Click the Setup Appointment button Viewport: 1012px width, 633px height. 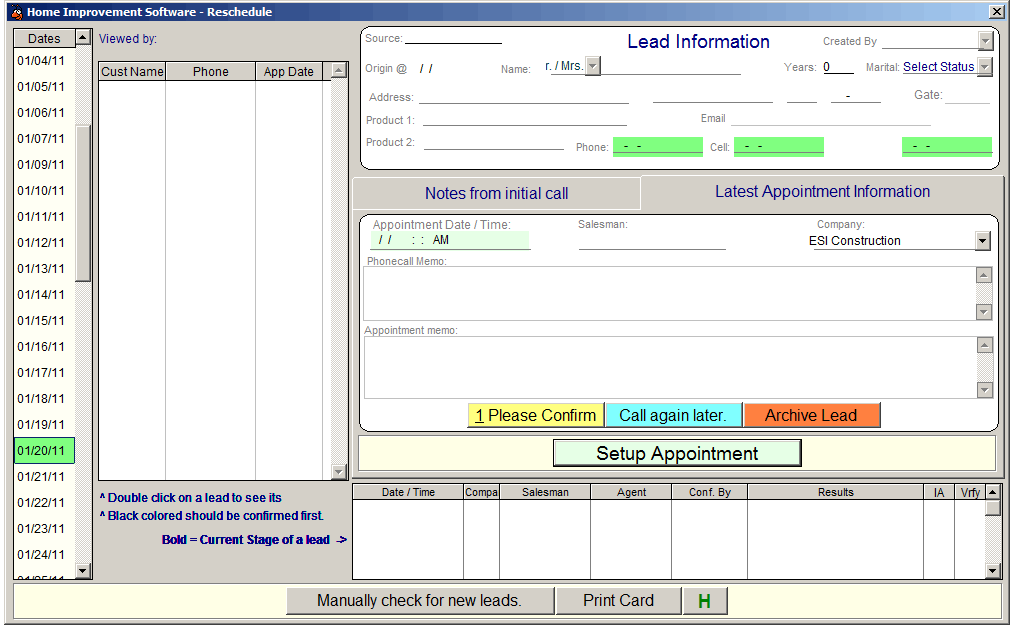[677, 453]
